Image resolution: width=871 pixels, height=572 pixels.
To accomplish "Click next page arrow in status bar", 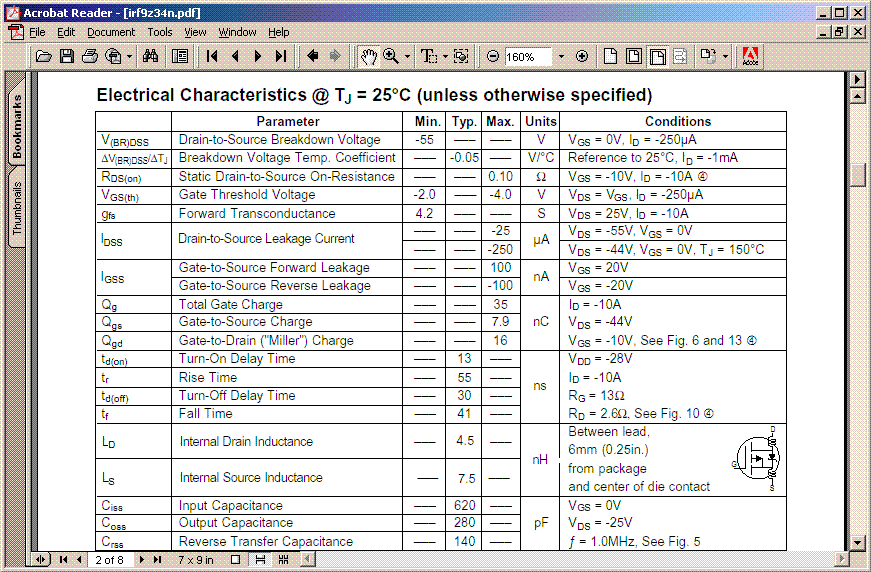I will coord(142,560).
